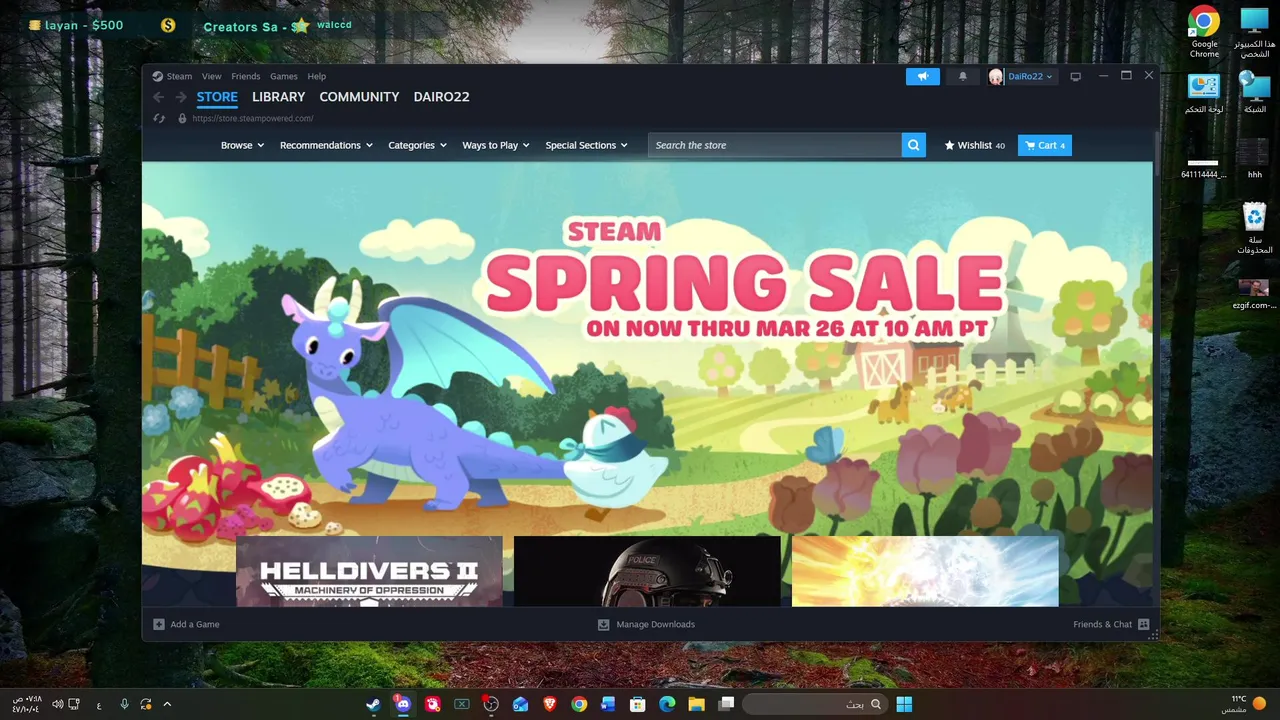Screen dimensions: 1280x720
Task: Click the Manage Downloads icon
Action: point(603,624)
